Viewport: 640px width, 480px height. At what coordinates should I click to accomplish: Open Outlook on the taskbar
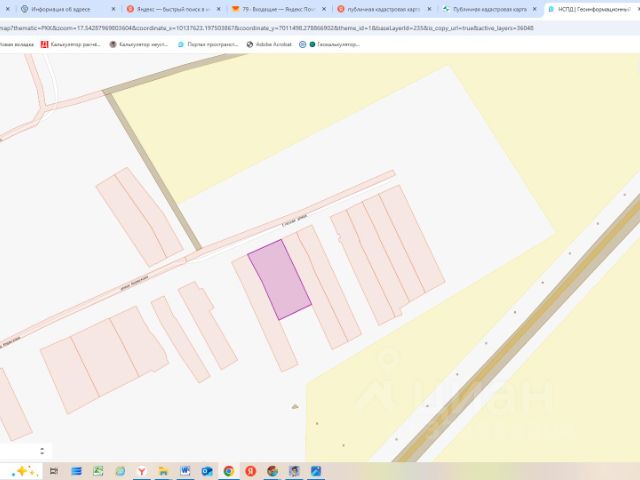[x=207, y=471]
